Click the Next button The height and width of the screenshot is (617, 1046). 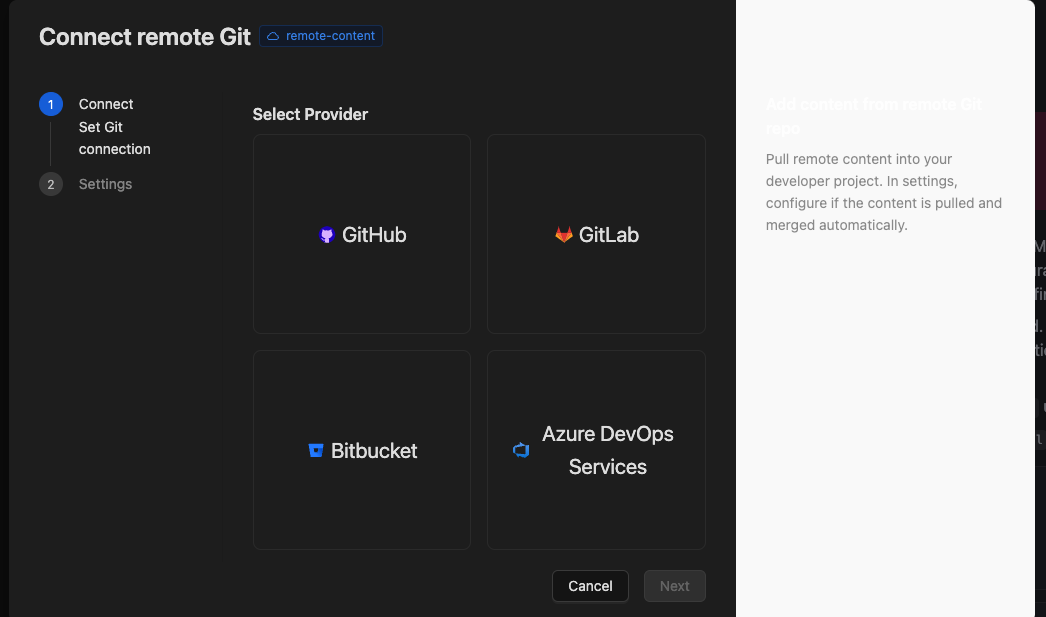pyautogui.click(x=674, y=586)
